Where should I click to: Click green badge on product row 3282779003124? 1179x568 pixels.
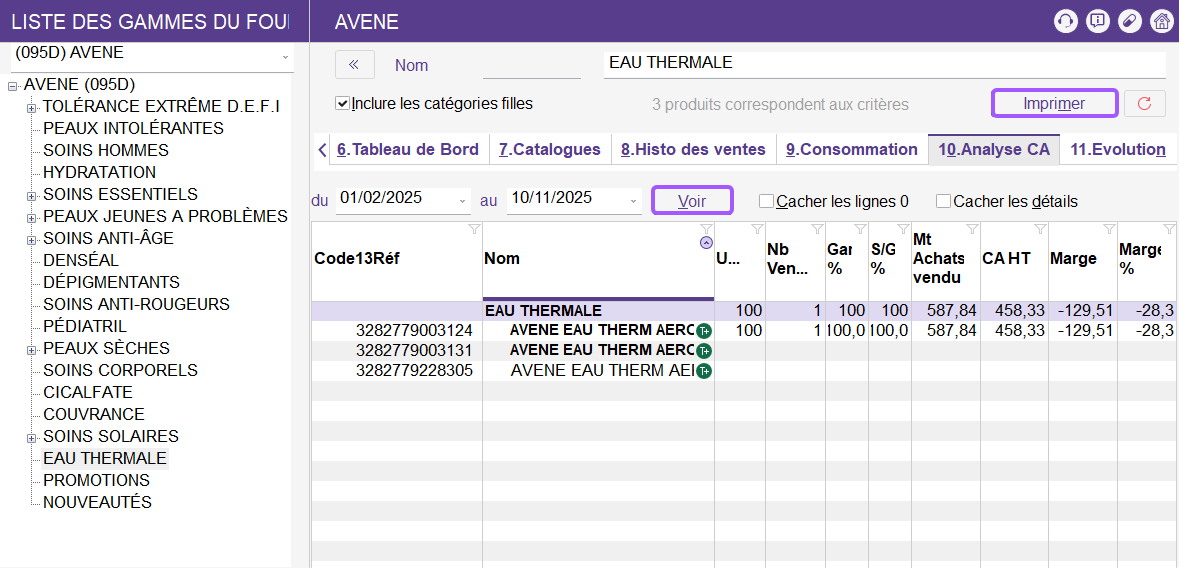click(x=704, y=331)
